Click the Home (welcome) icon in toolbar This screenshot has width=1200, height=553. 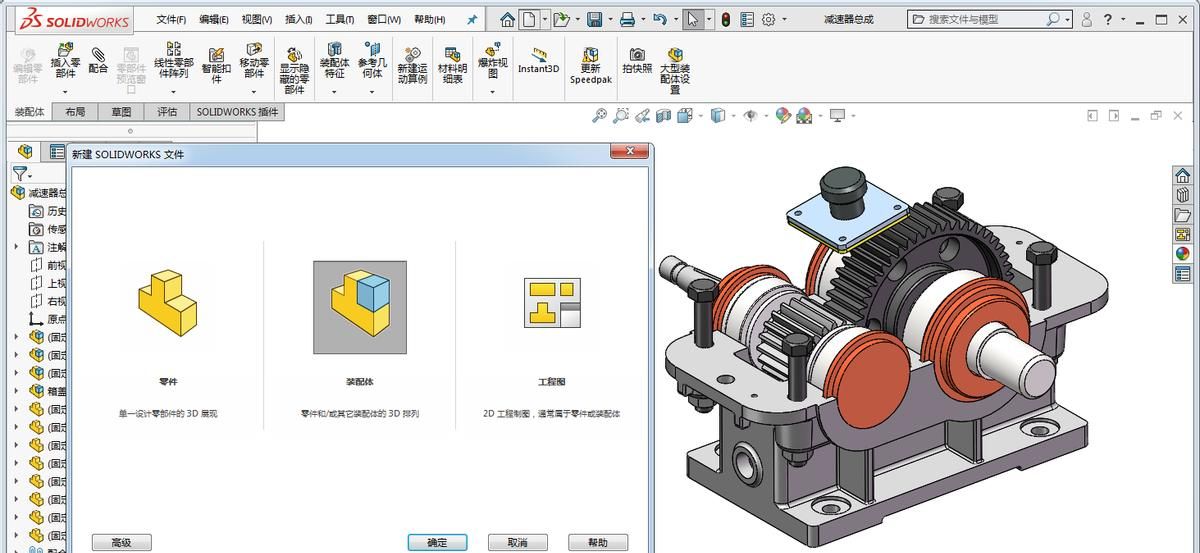[508, 19]
